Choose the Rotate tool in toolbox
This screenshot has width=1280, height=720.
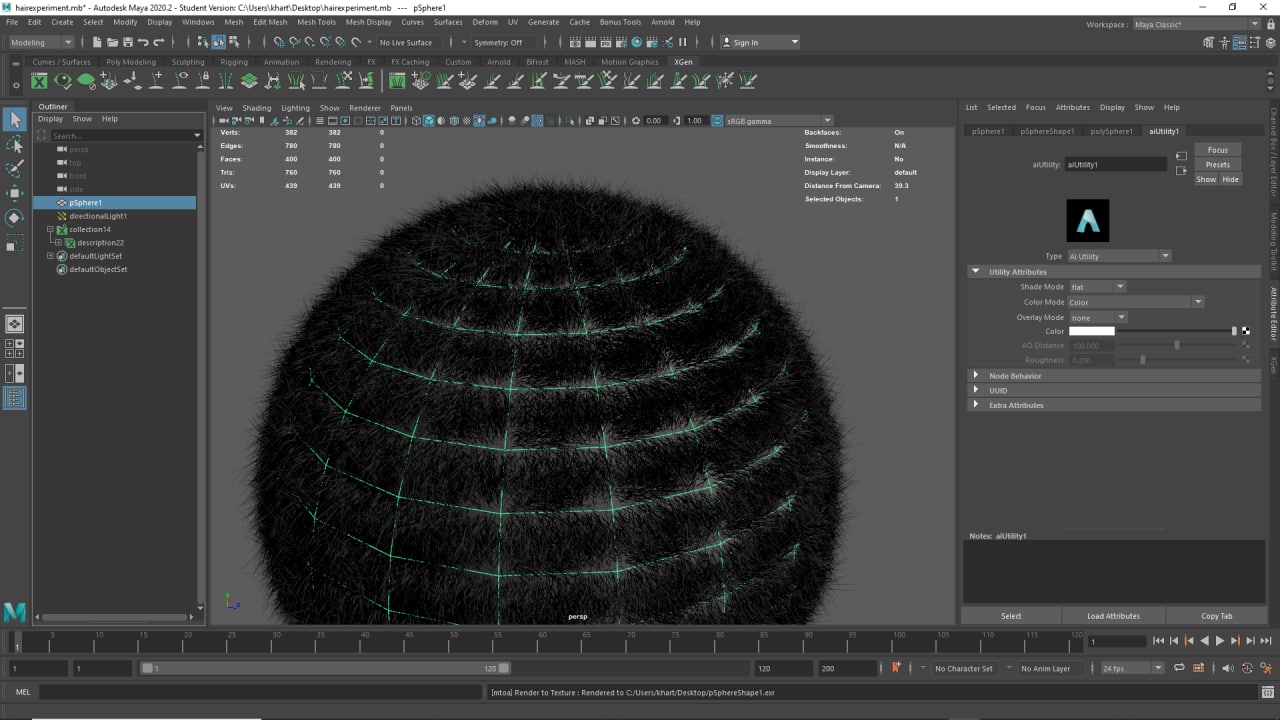pyautogui.click(x=14, y=217)
